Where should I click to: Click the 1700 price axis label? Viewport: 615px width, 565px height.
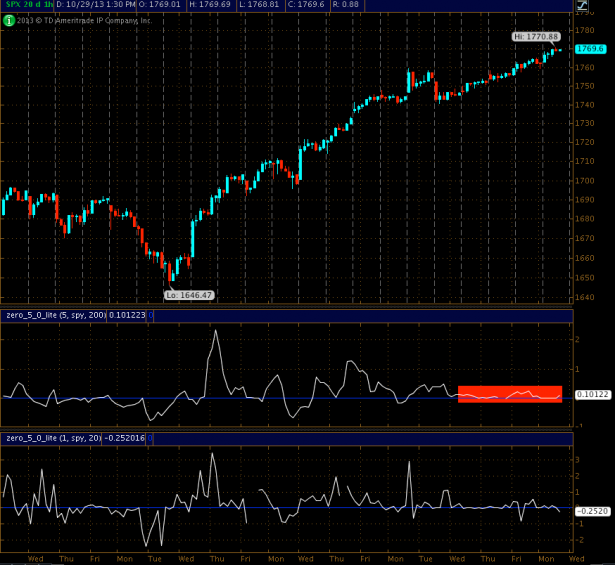point(584,181)
